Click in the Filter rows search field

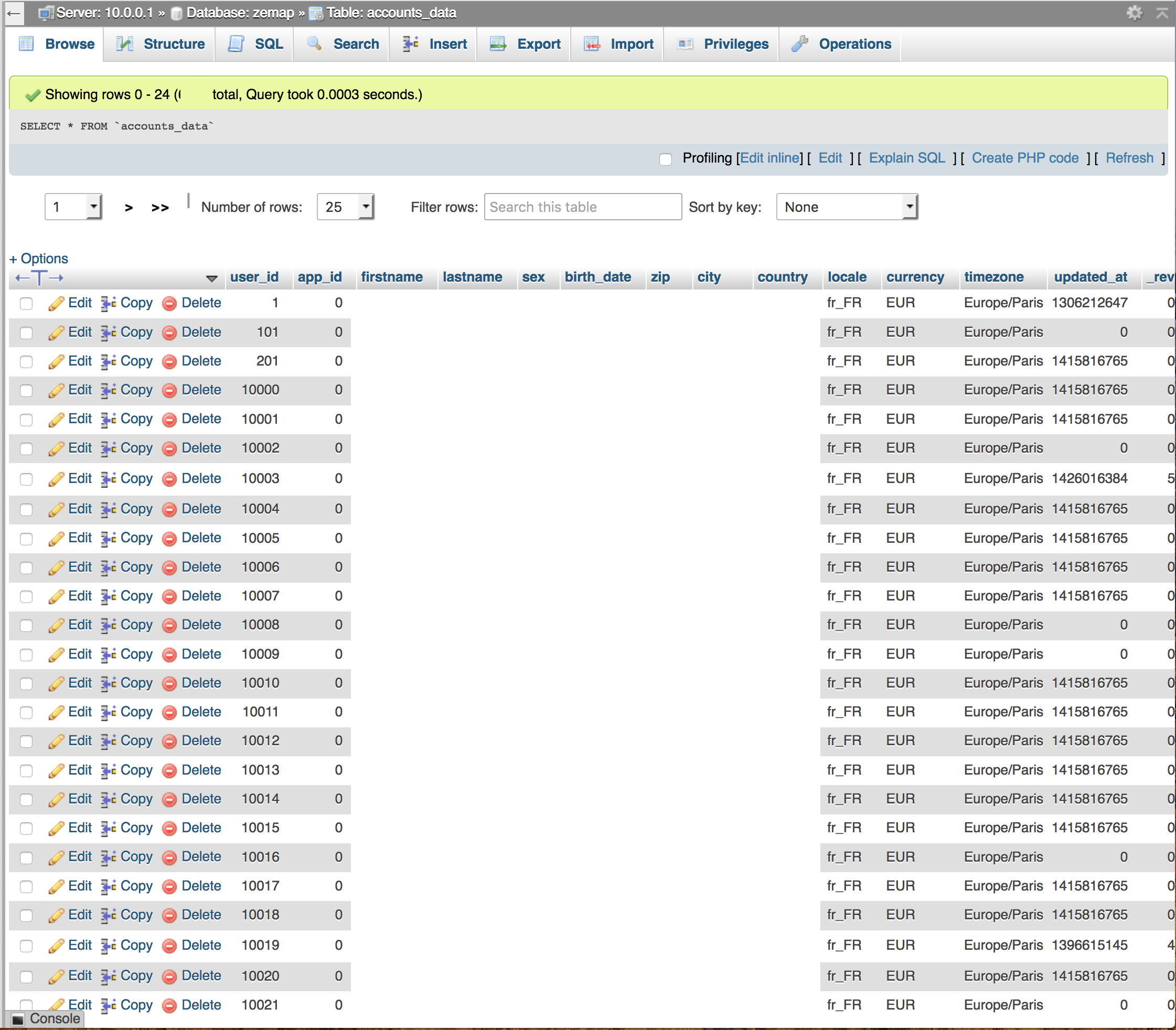(583, 207)
